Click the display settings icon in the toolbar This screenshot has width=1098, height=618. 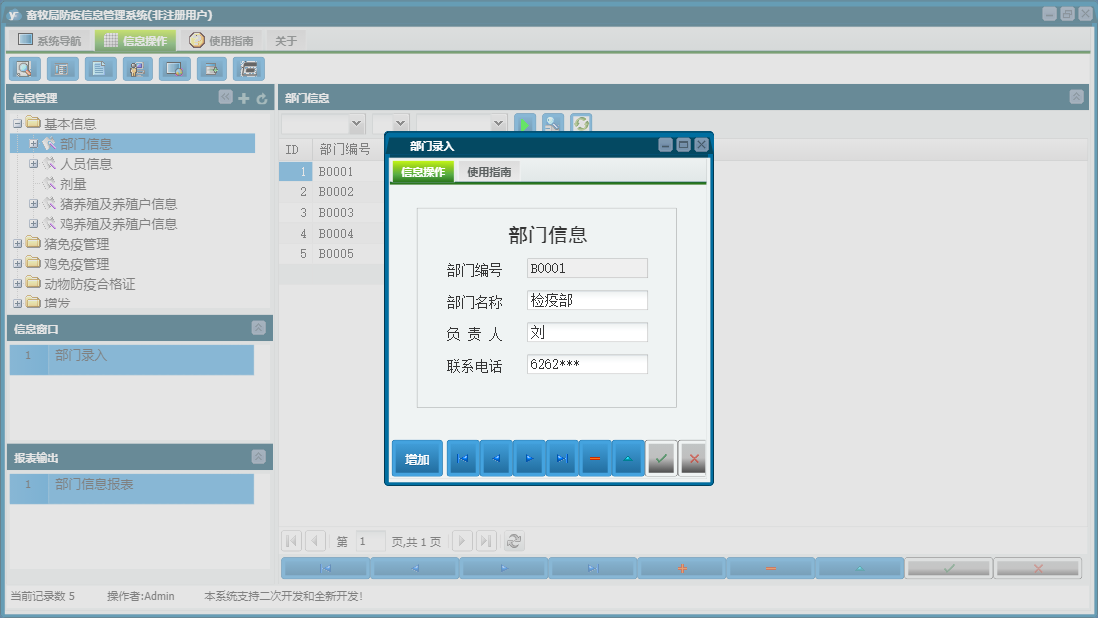pos(174,68)
